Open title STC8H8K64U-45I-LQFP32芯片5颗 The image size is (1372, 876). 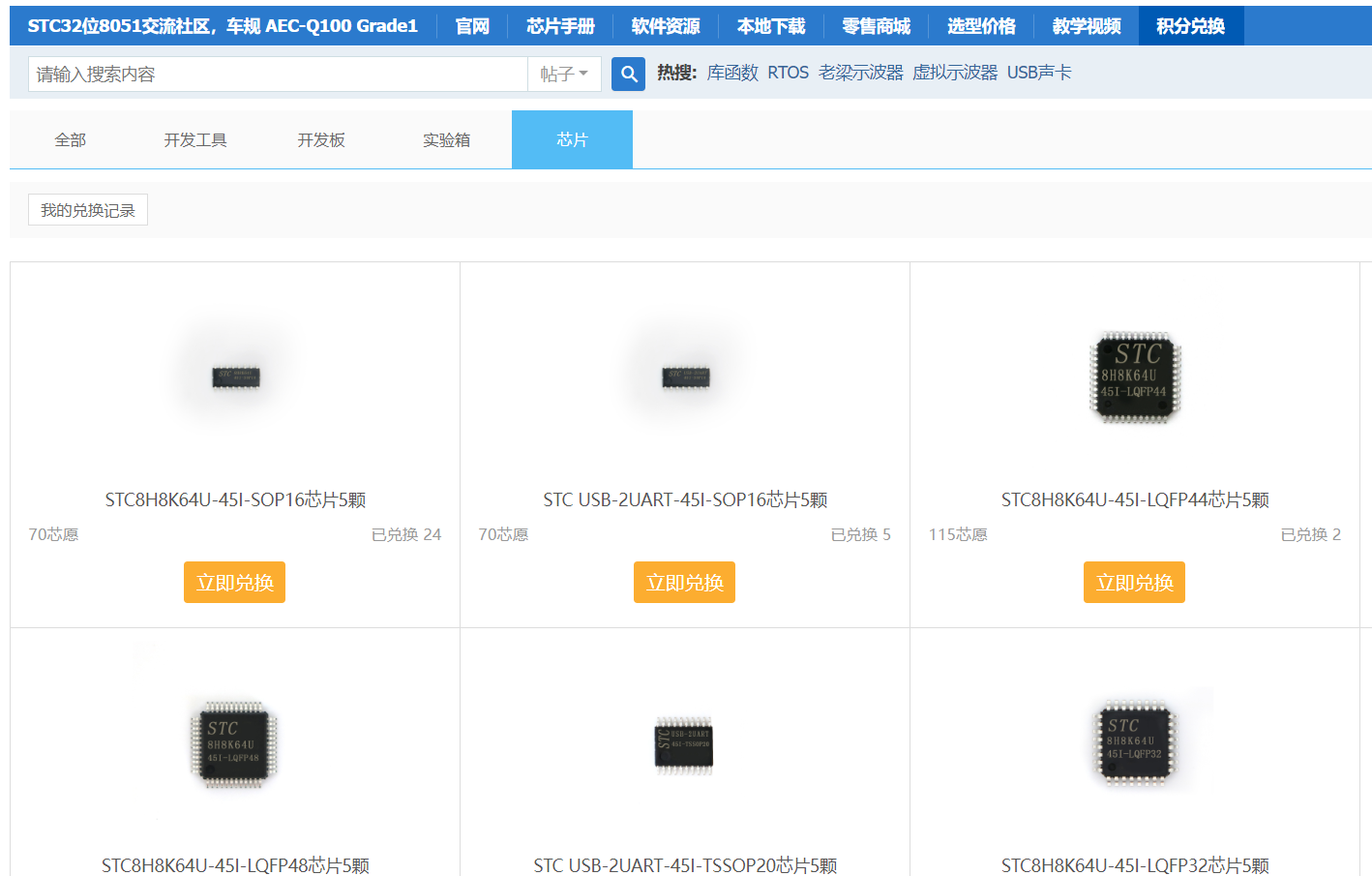click(1135, 865)
